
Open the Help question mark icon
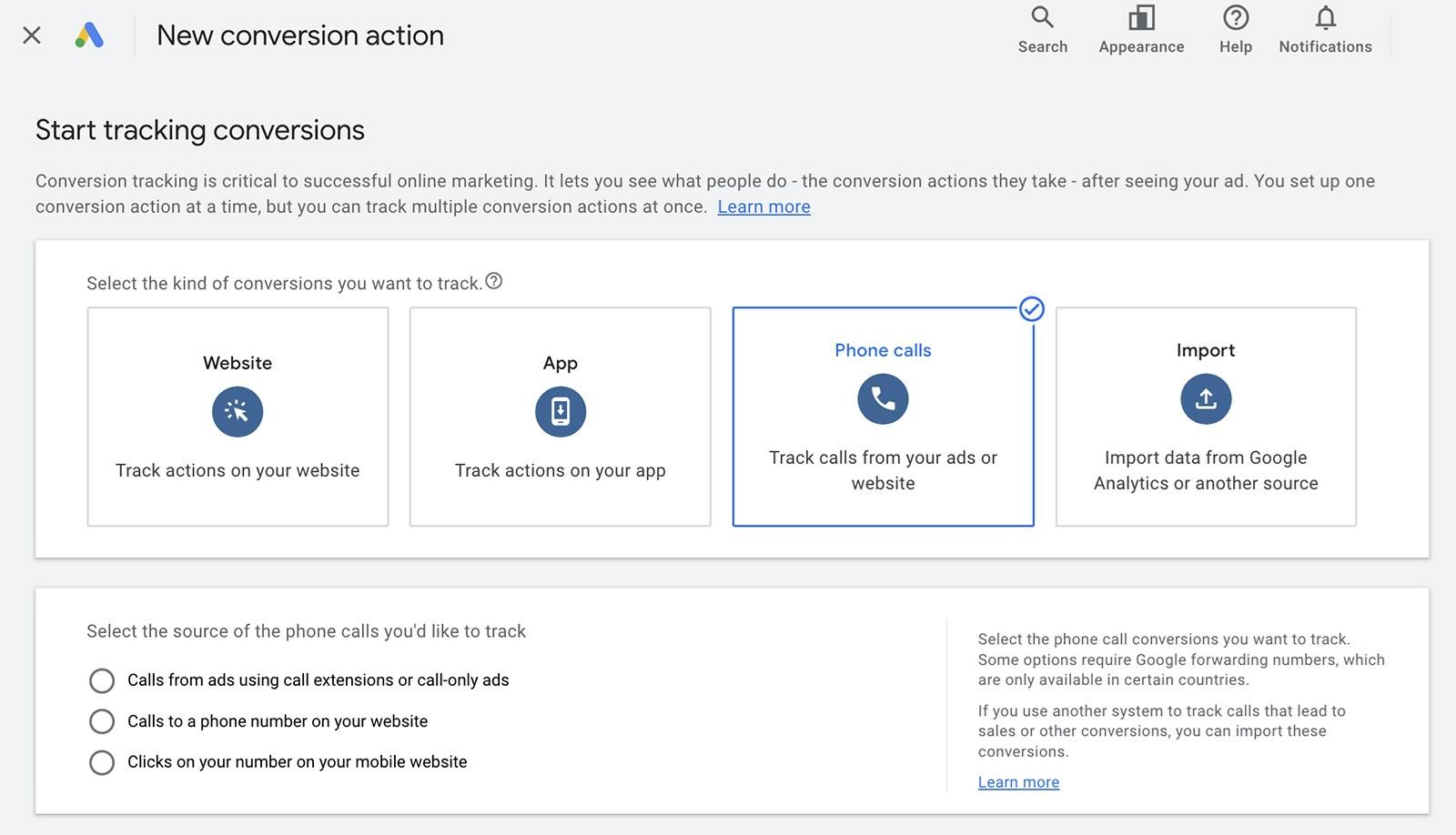click(1236, 17)
